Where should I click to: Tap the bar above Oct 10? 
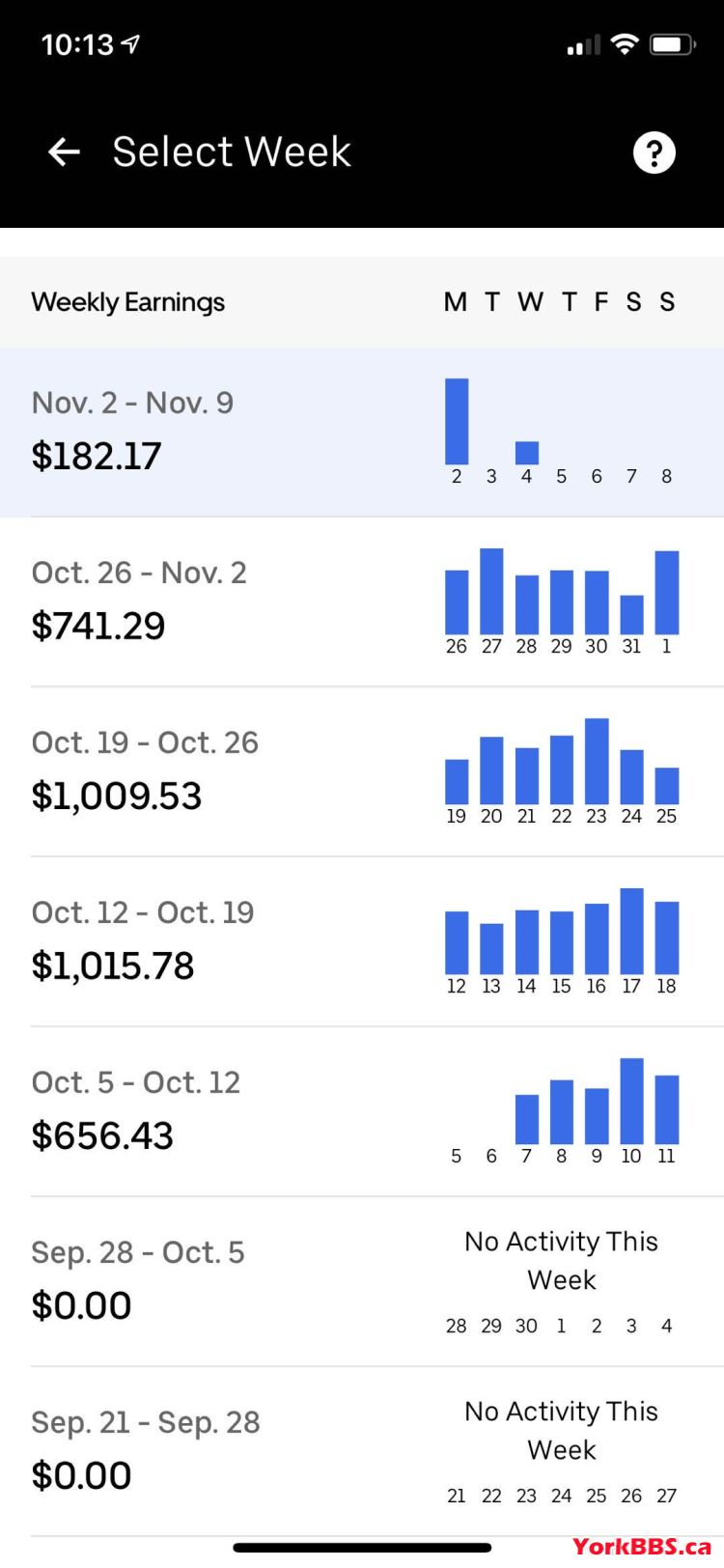(631, 1102)
